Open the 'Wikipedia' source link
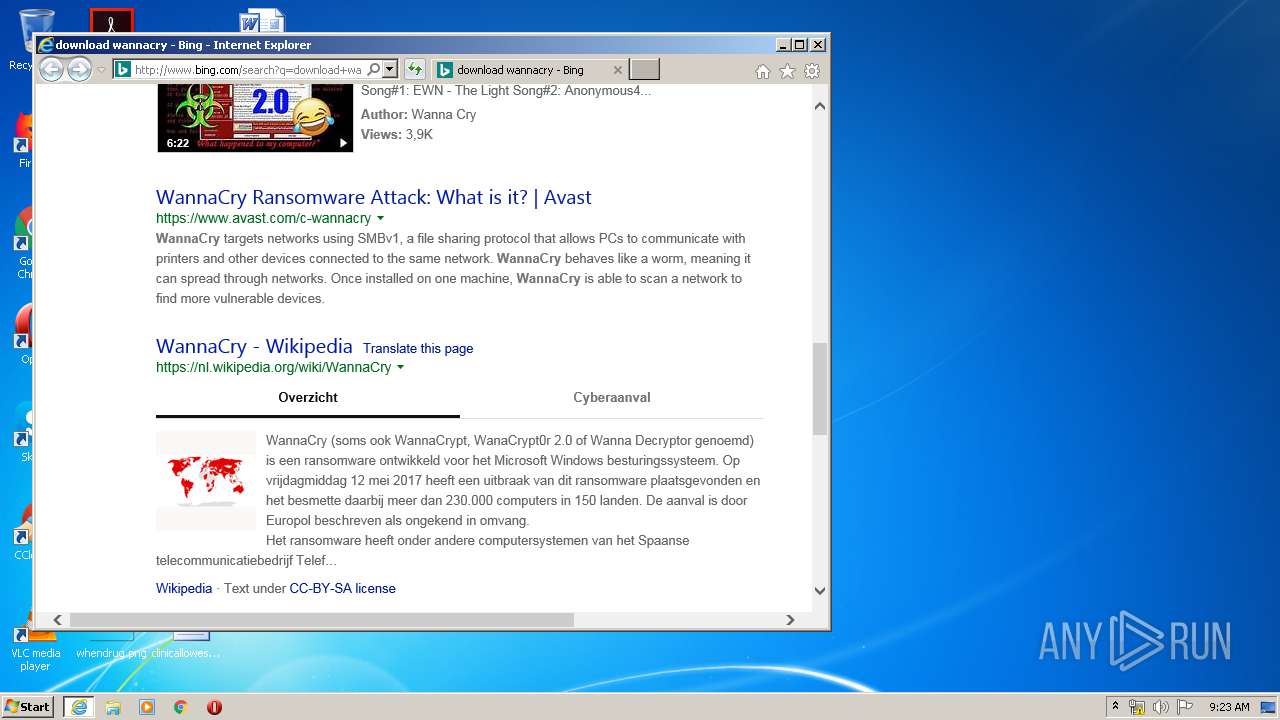The height and width of the screenshot is (720, 1280). pyautogui.click(x=184, y=588)
